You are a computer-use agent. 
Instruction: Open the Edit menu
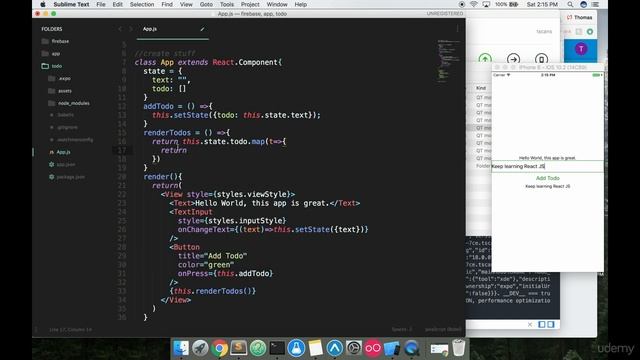pos(118,4)
